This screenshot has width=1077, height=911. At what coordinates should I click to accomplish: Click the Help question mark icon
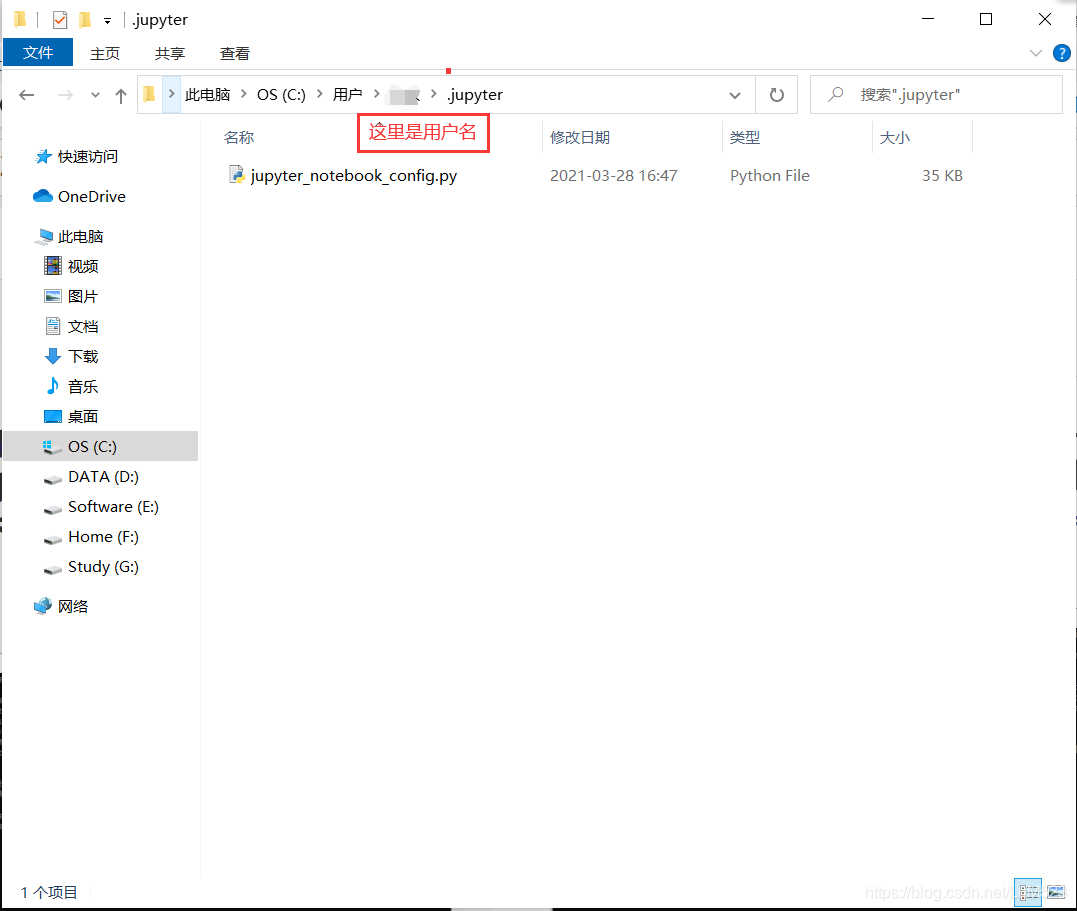(1062, 53)
